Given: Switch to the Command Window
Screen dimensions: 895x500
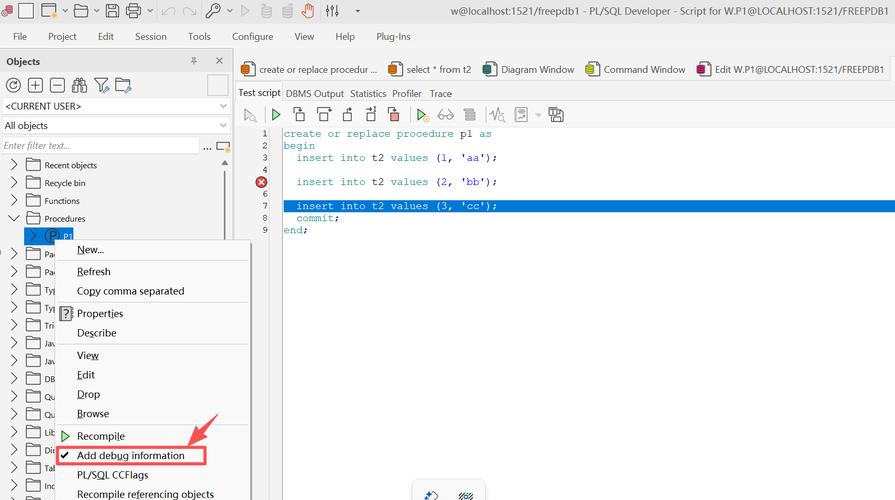Looking at the screenshot, I should (635, 70).
